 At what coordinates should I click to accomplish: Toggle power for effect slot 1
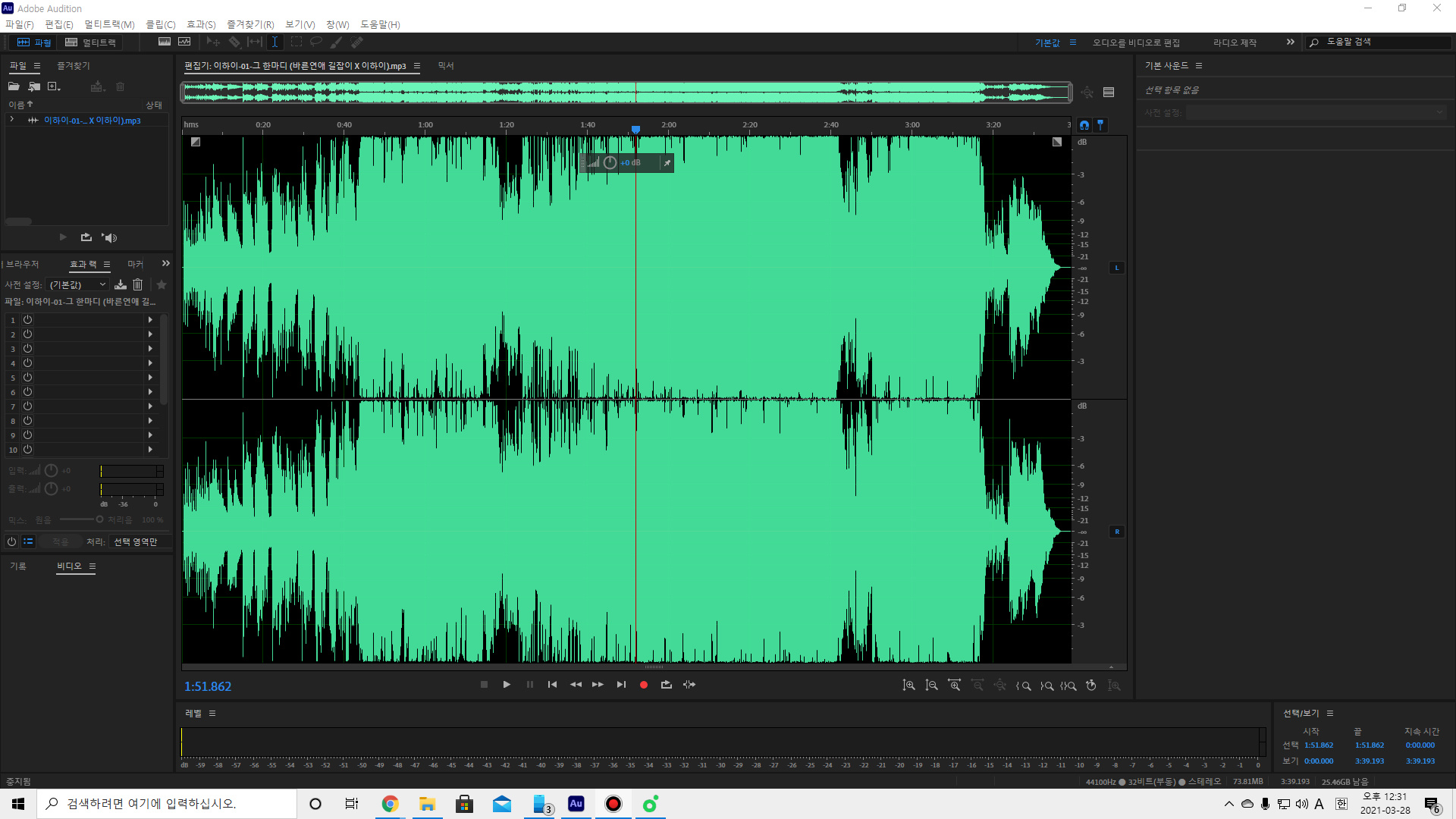(27, 320)
